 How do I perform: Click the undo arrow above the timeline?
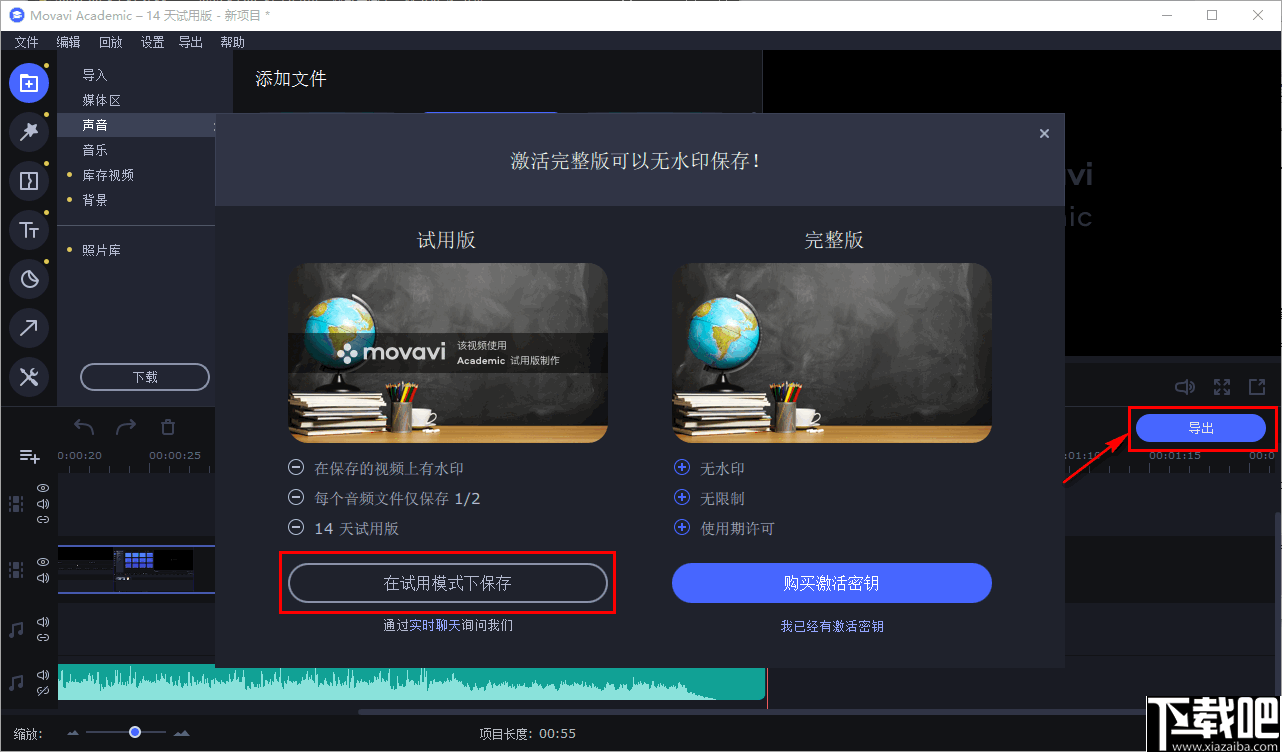point(83,426)
